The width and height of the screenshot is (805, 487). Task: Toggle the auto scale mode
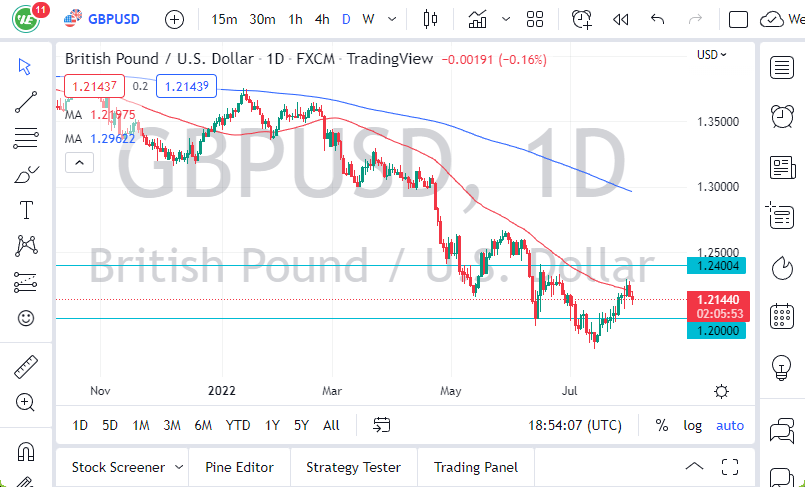click(730, 425)
